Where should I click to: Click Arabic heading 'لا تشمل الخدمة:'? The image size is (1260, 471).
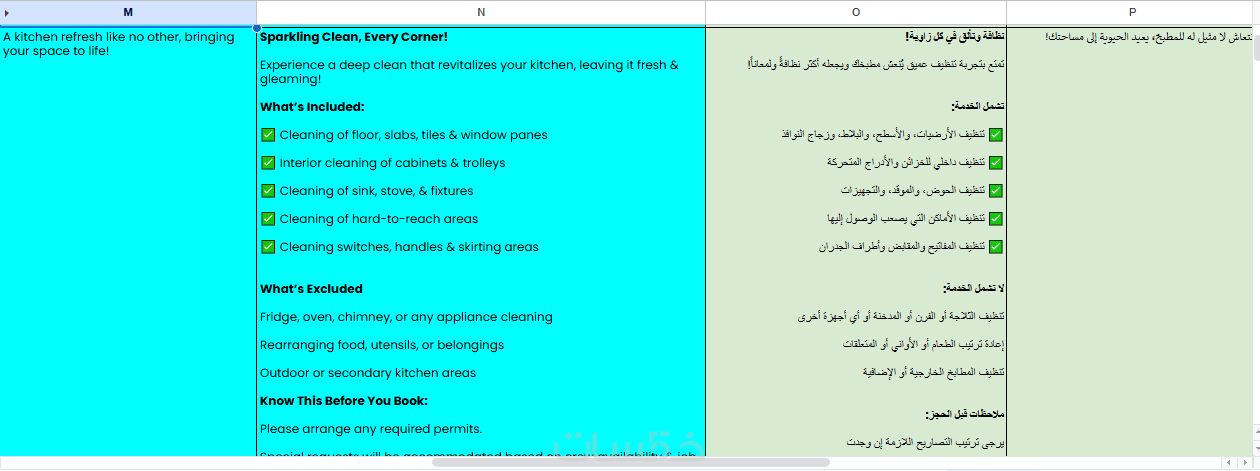973,288
